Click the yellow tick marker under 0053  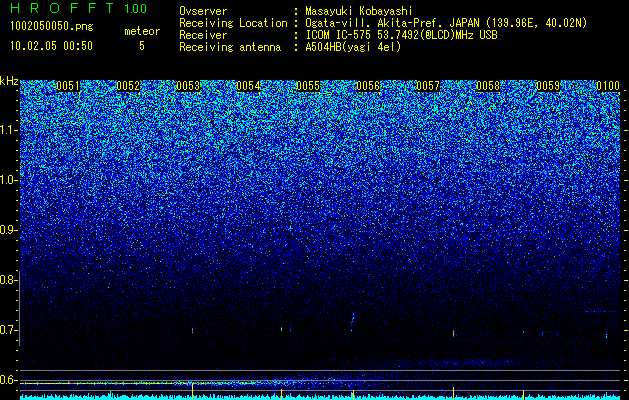point(193,390)
